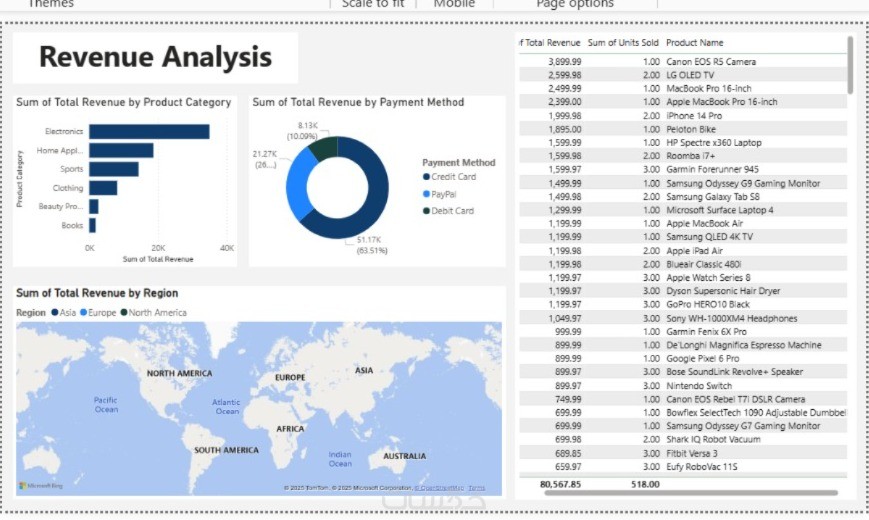Select Apple Watch Series 8 row
869x520 pixels.
pos(683,278)
